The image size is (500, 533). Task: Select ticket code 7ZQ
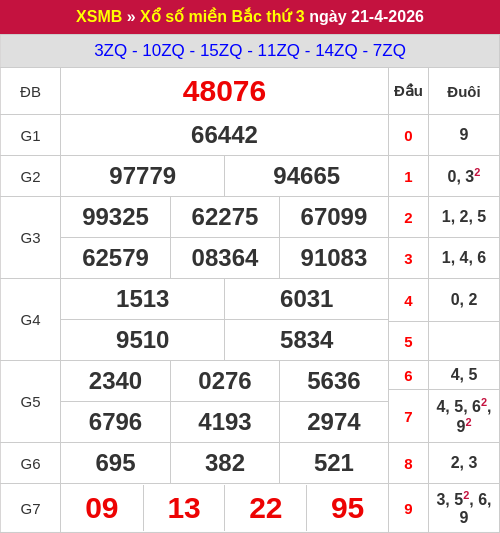pyautogui.click(x=390, y=51)
